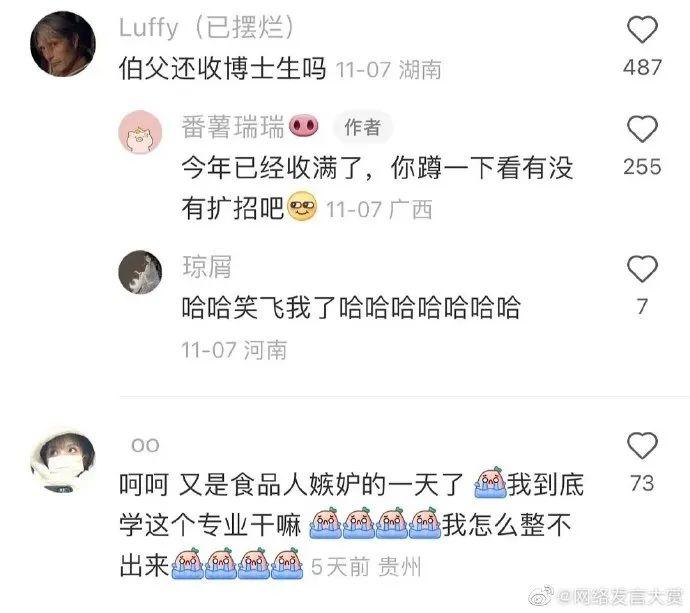This screenshot has width=690, height=613.
Task: Tap the pig nose emoji beside 番薯瑞瑞
Action: tap(304, 127)
